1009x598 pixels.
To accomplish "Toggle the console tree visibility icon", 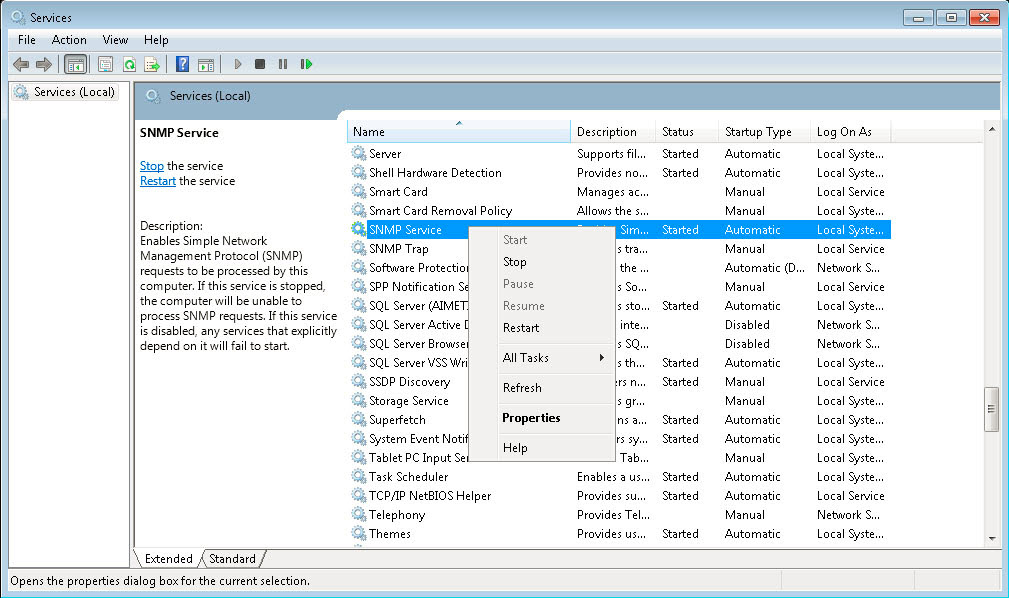I will 76,64.
